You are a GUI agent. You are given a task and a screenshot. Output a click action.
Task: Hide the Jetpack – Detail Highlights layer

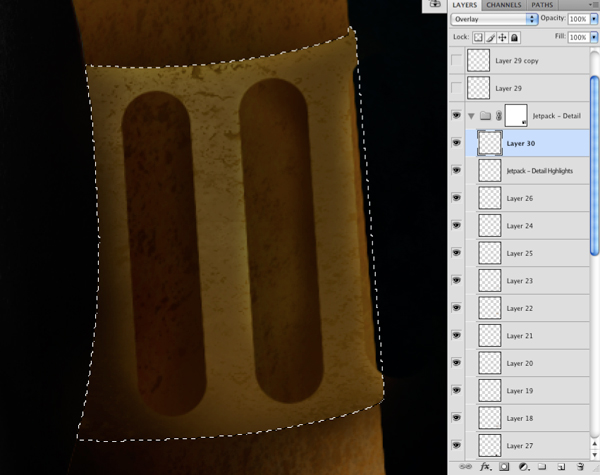click(457, 170)
